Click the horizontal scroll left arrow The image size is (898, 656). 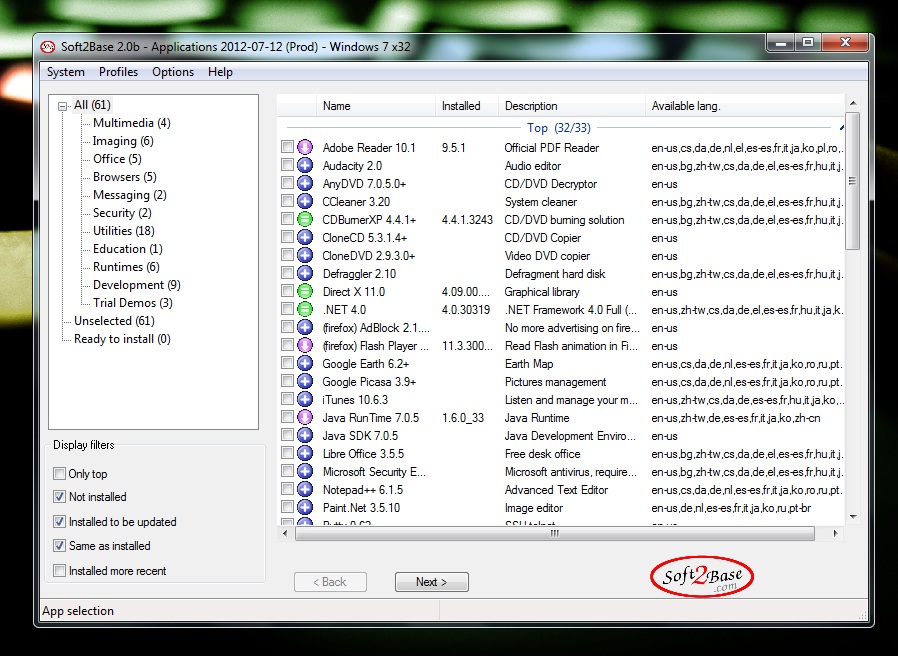click(285, 533)
